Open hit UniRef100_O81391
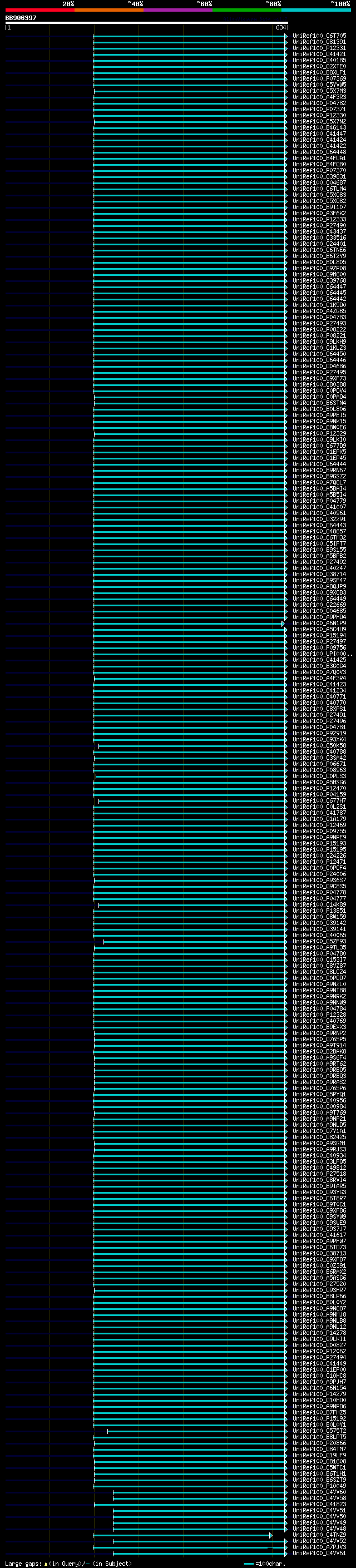 click(319, 42)
